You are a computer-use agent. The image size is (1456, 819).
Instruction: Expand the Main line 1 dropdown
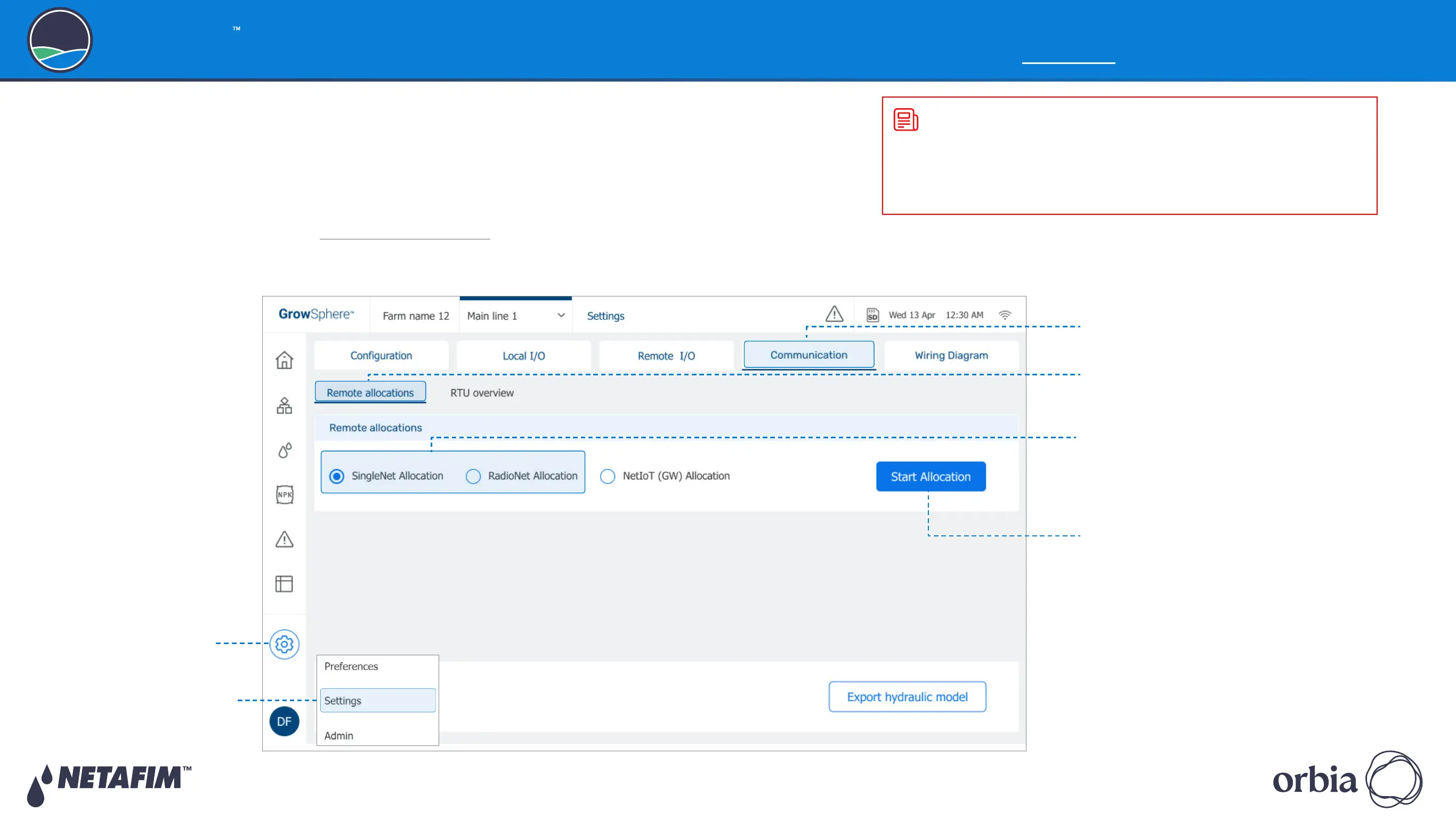pos(515,316)
